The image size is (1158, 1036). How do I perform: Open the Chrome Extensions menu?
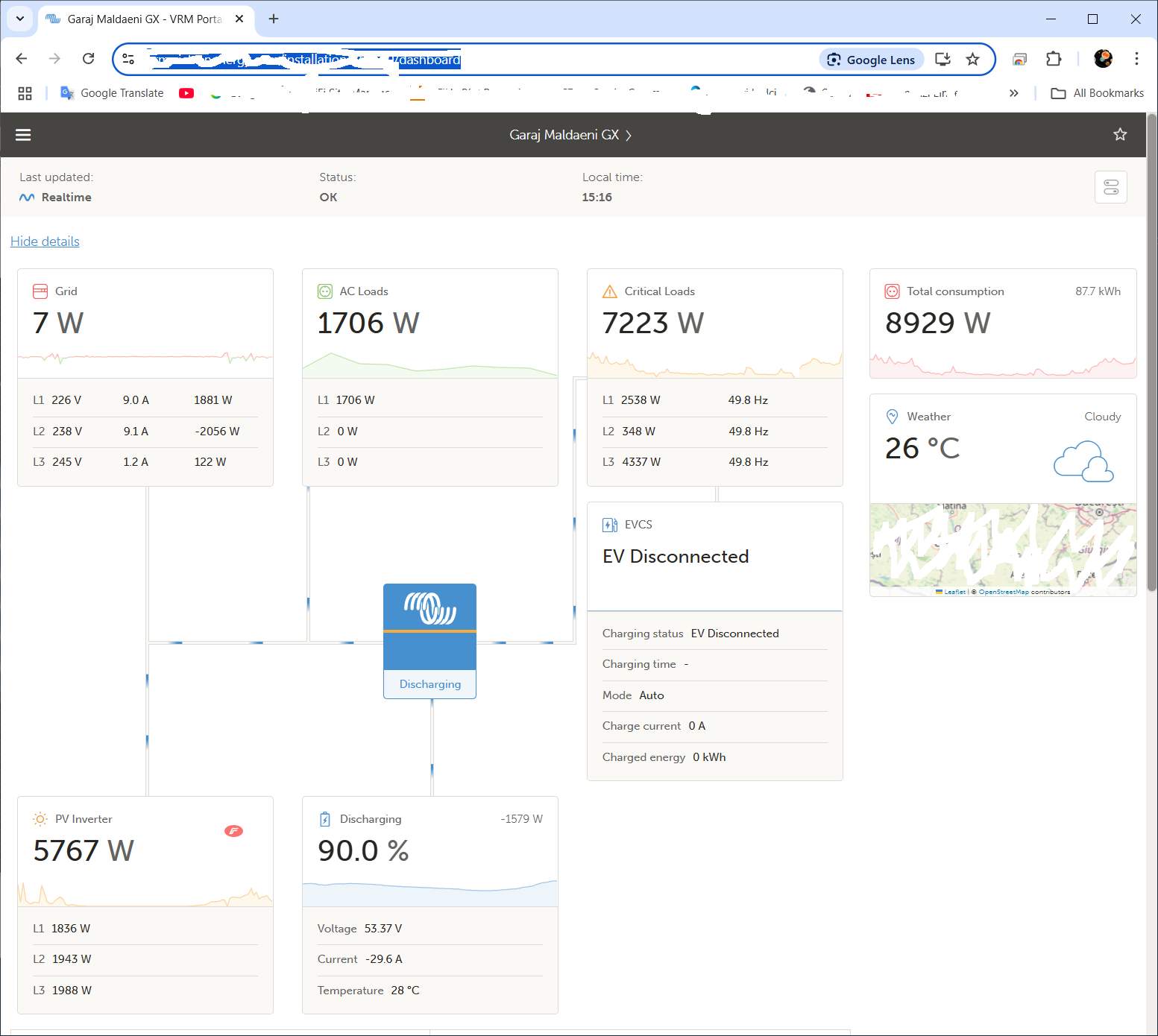click(x=1054, y=59)
